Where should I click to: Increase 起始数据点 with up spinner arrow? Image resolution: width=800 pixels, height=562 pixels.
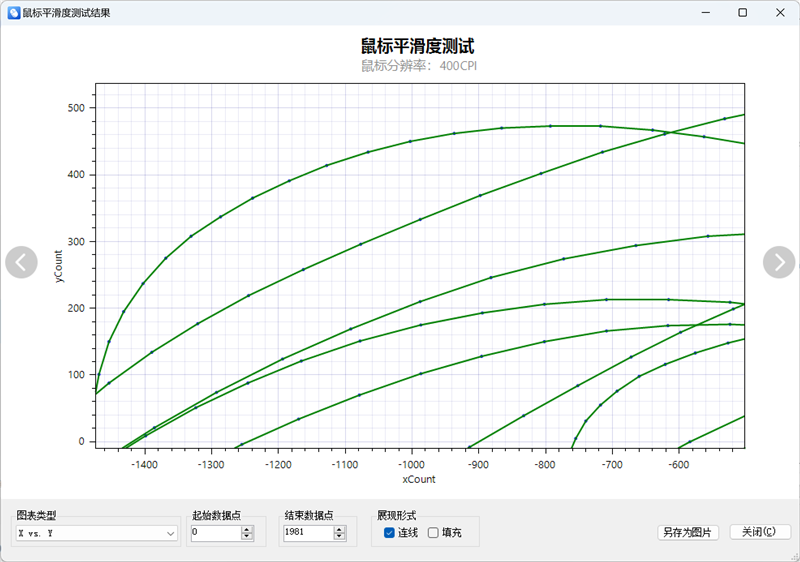point(247,530)
